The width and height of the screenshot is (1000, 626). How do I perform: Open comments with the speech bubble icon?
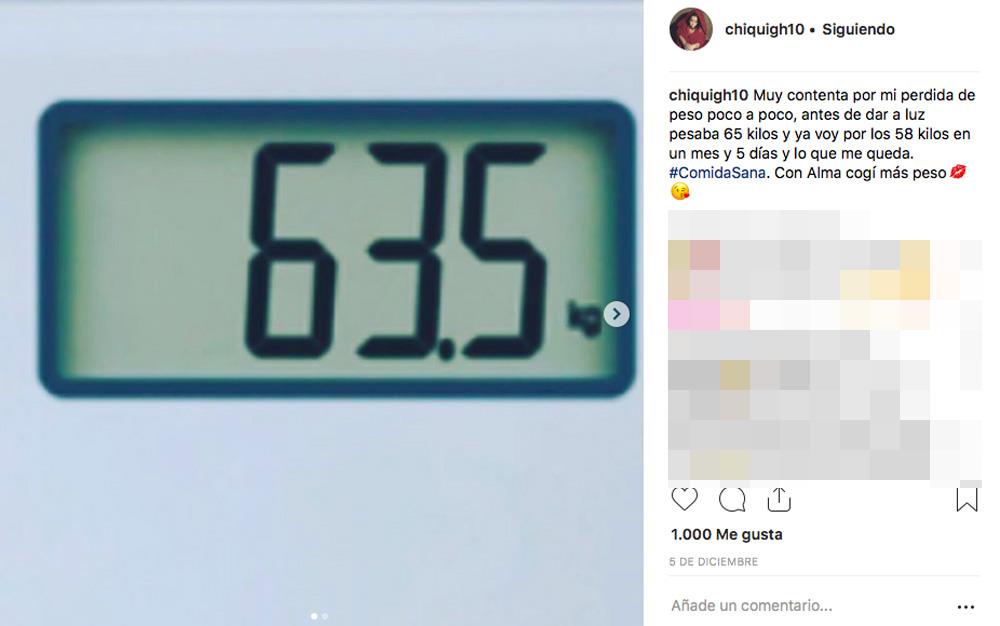pyautogui.click(x=732, y=500)
